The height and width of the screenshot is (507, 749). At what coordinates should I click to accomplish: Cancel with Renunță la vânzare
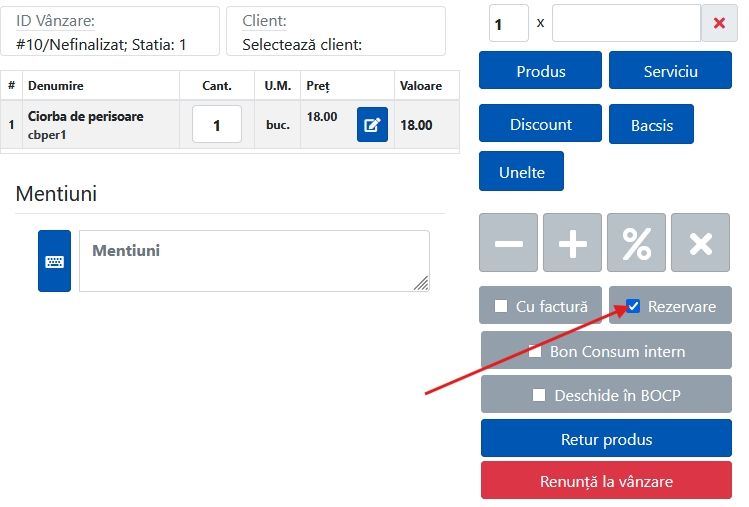(606, 481)
